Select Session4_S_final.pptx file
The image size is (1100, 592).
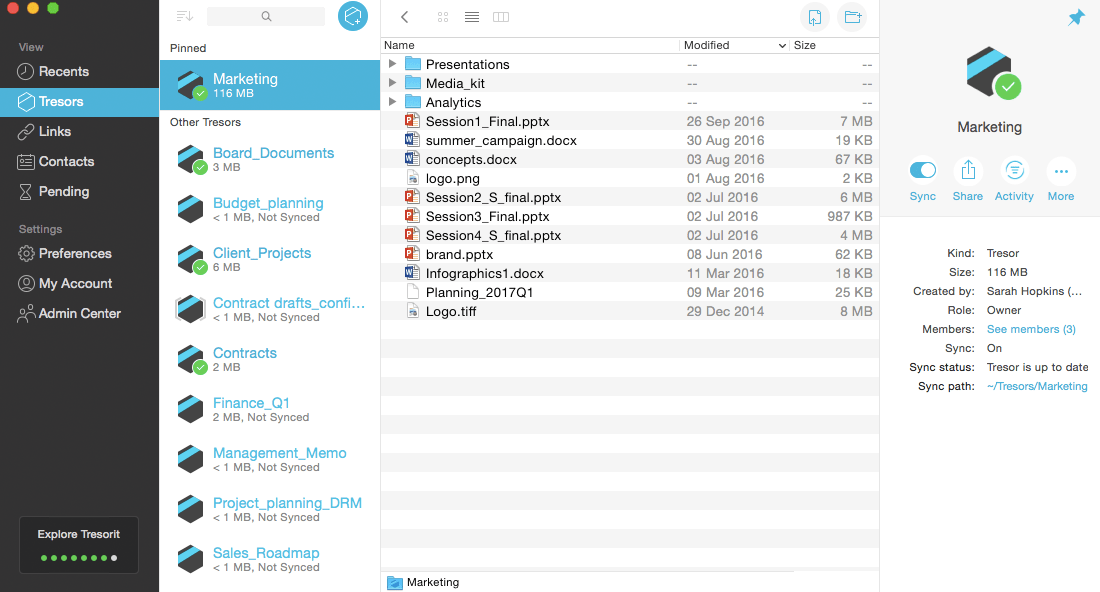click(x=629, y=235)
